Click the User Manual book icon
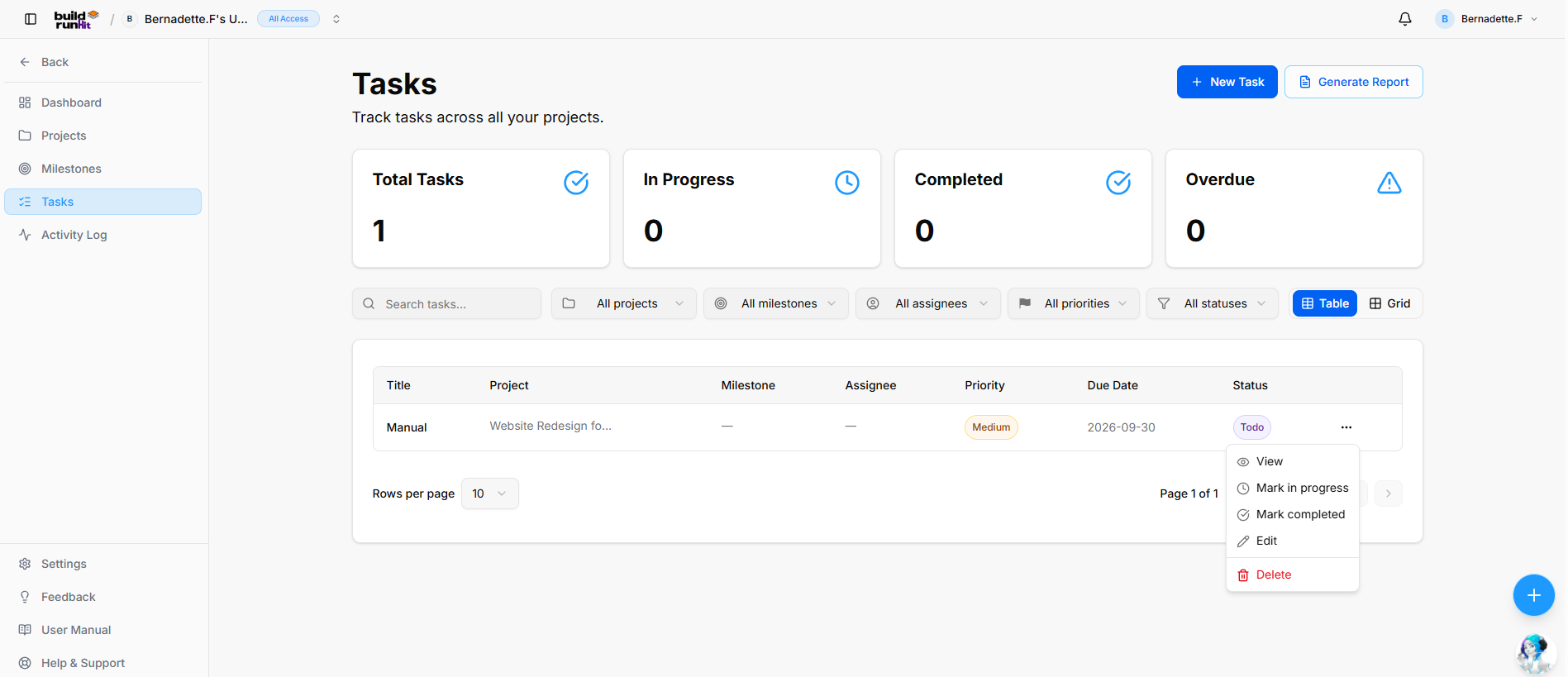Viewport: 1568px width, 677px height. click(x=25, y=630)
